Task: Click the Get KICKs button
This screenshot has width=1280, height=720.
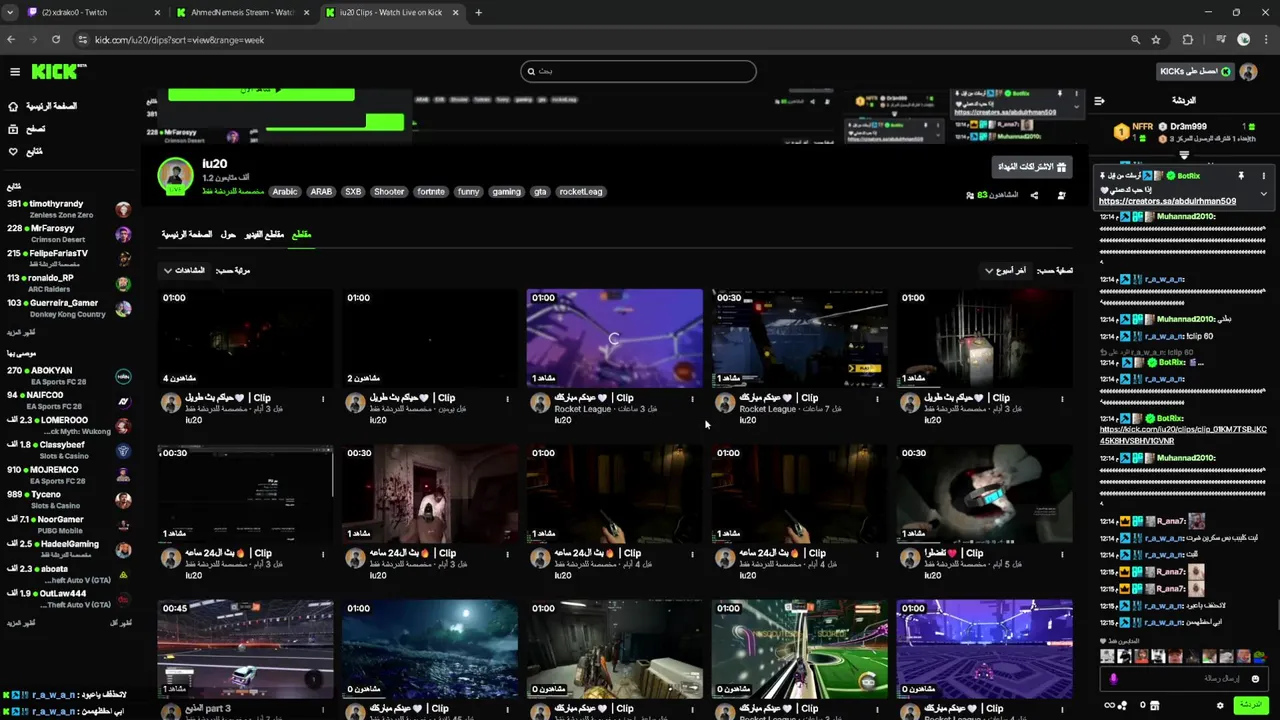Action: click(x=1195, y=71)
